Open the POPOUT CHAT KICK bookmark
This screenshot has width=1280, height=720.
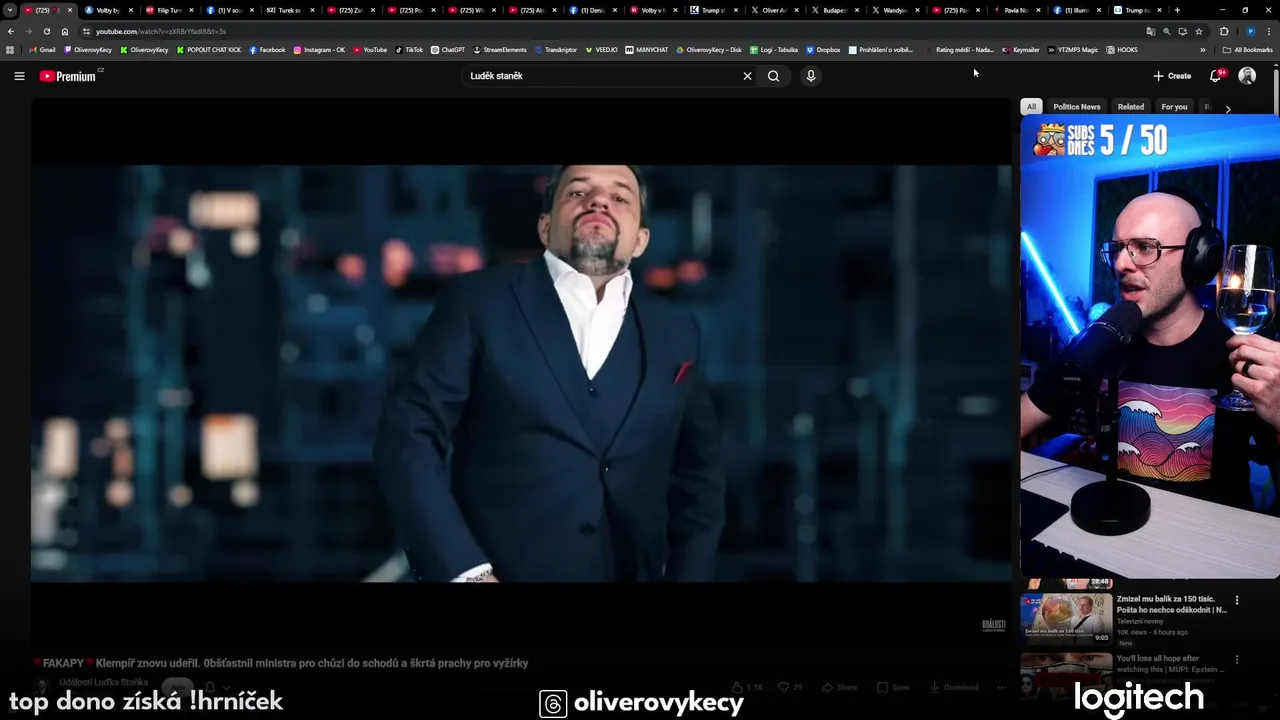(209, 49)
